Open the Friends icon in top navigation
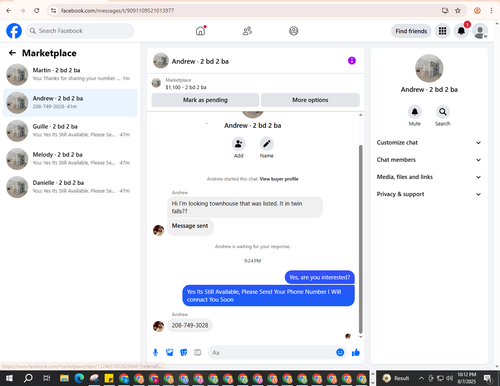500x386 pixels. 247,31
